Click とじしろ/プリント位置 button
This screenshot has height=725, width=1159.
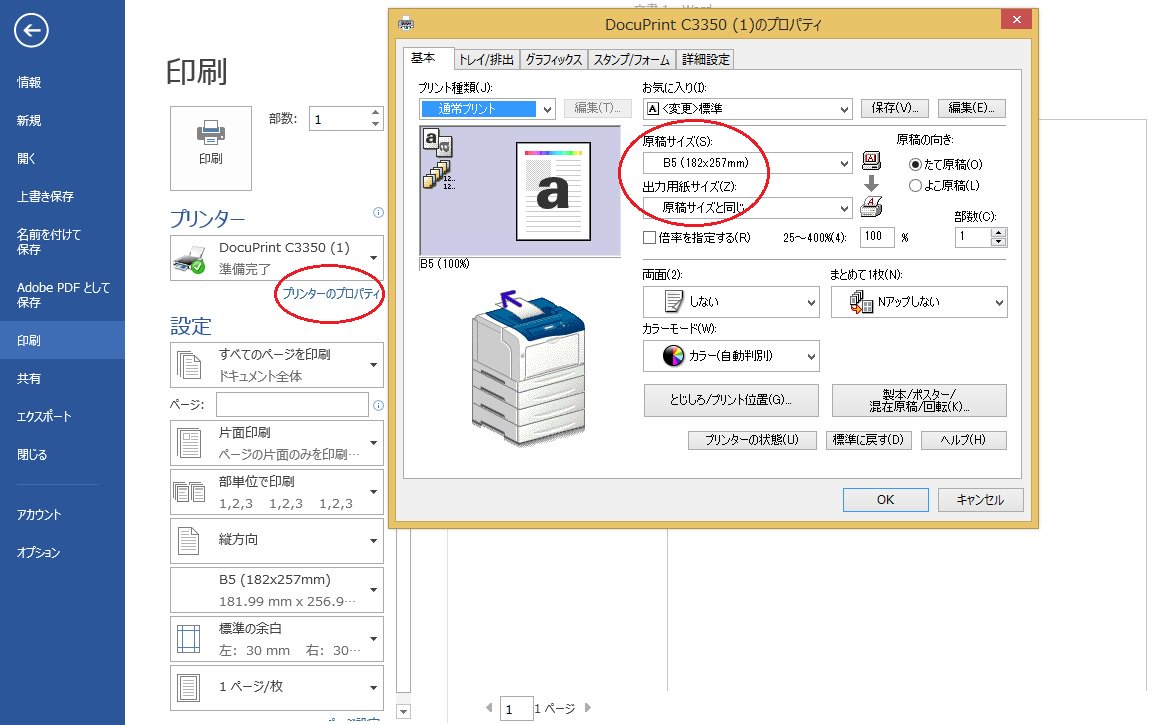click(x=731, y=400)
